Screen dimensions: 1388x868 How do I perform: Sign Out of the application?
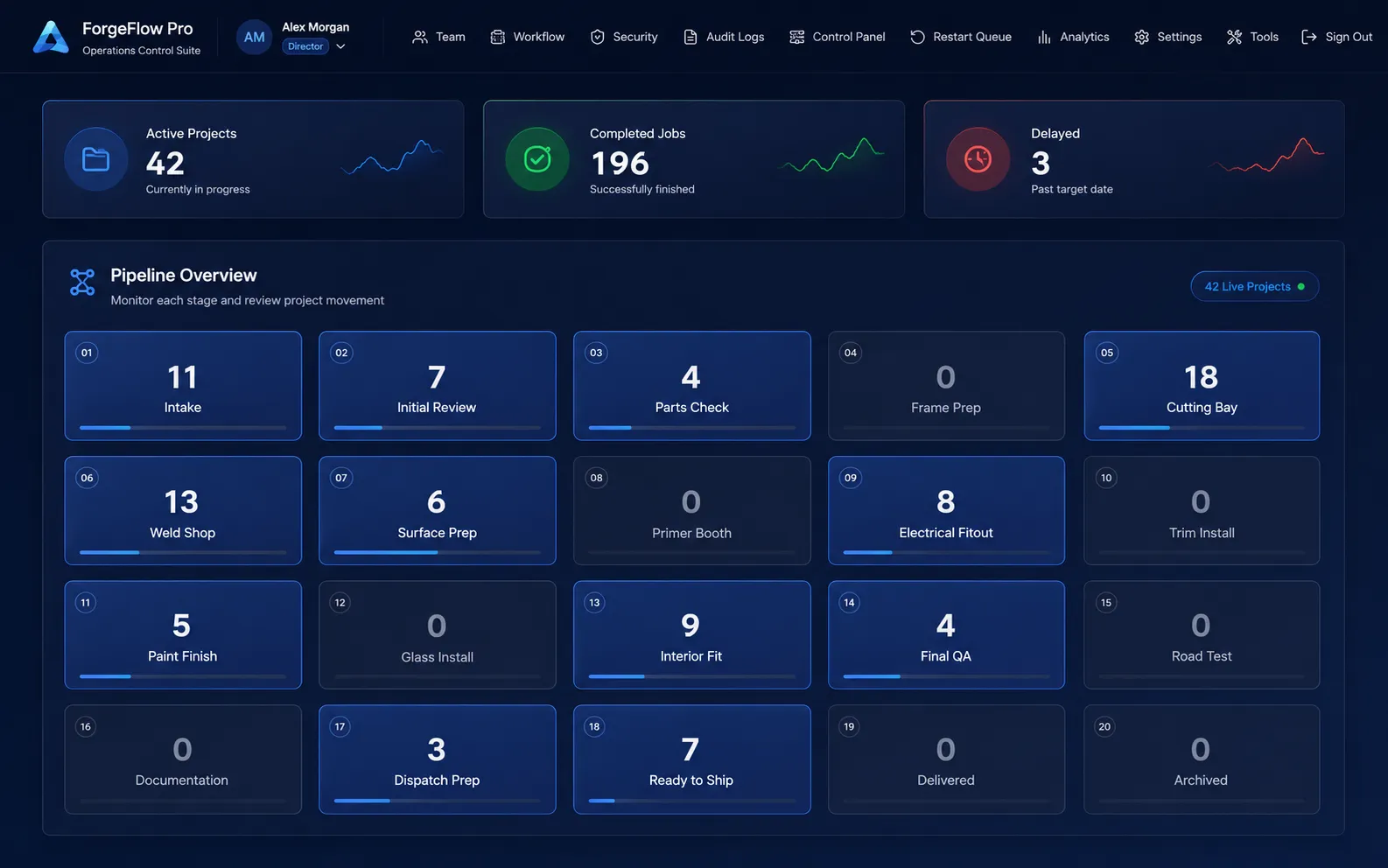pos(1336,37)
